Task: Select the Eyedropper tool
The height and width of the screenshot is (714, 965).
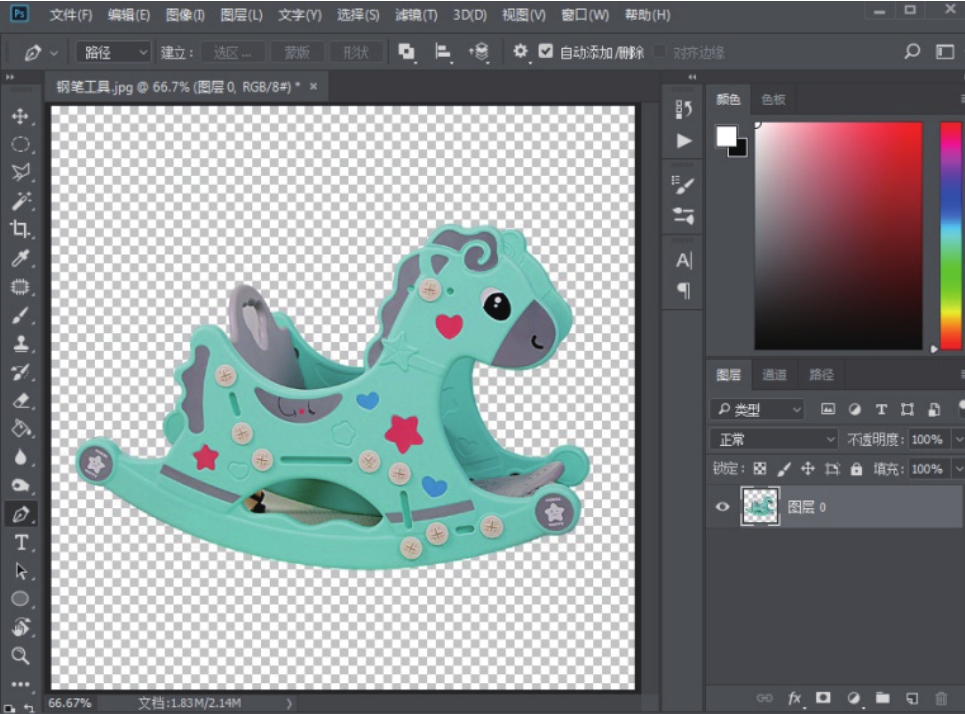Action: [x=20, y=258]
